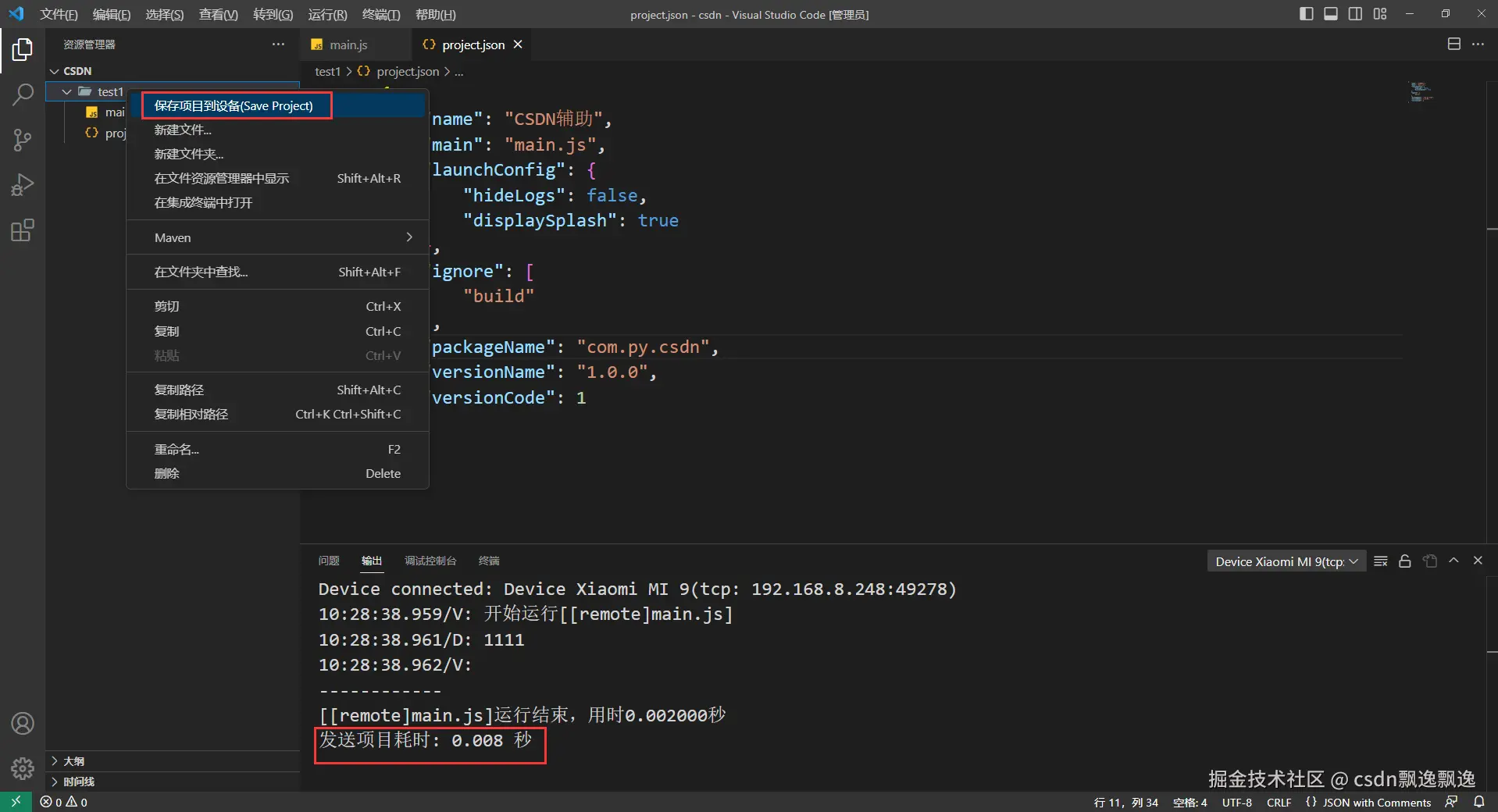Click the VS Code logo icon
Image resolution: width=1498 pixels, height=812 pixels.
(16, 14)
